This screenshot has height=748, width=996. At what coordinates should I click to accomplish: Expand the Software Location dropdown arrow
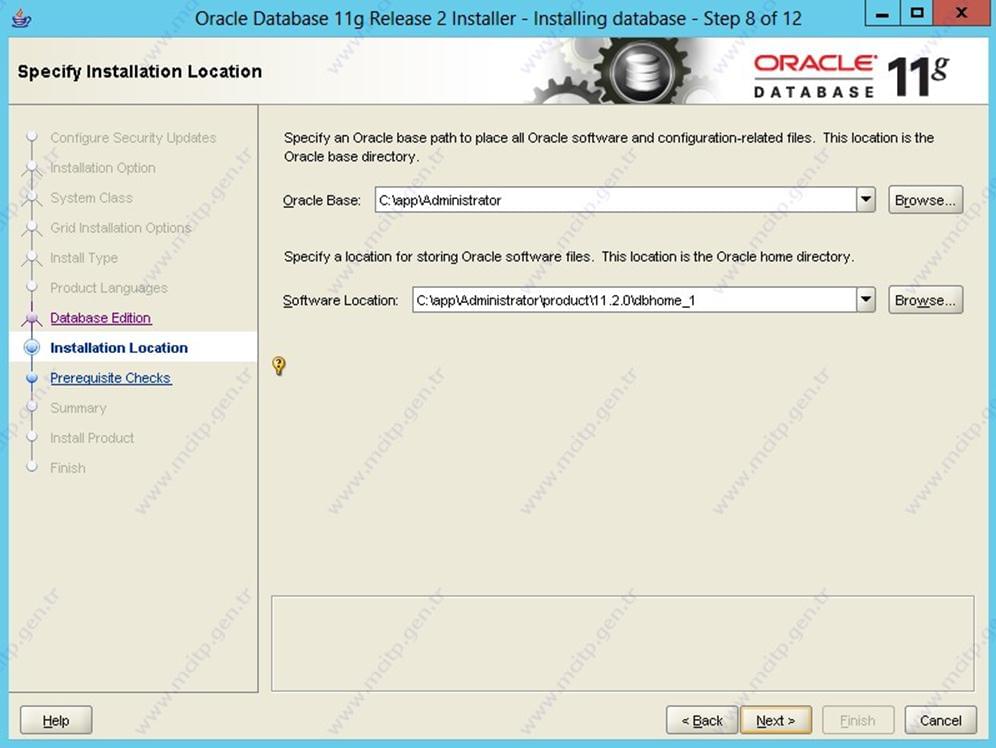(866, 300)
